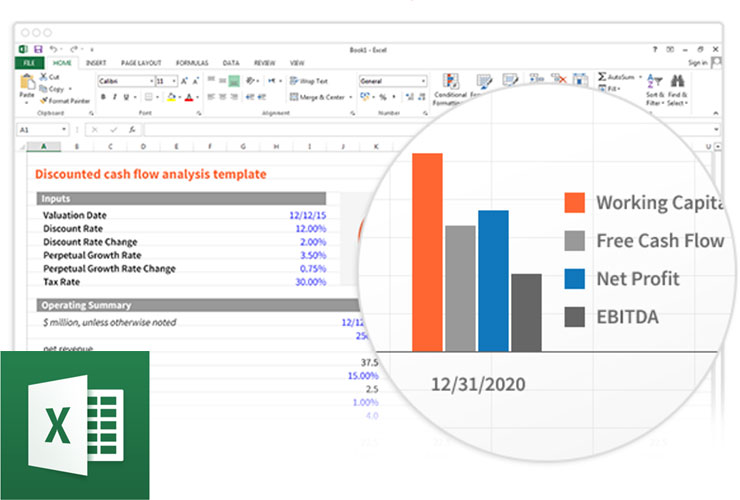Click the Insert Function fx icon

point(132,129)
